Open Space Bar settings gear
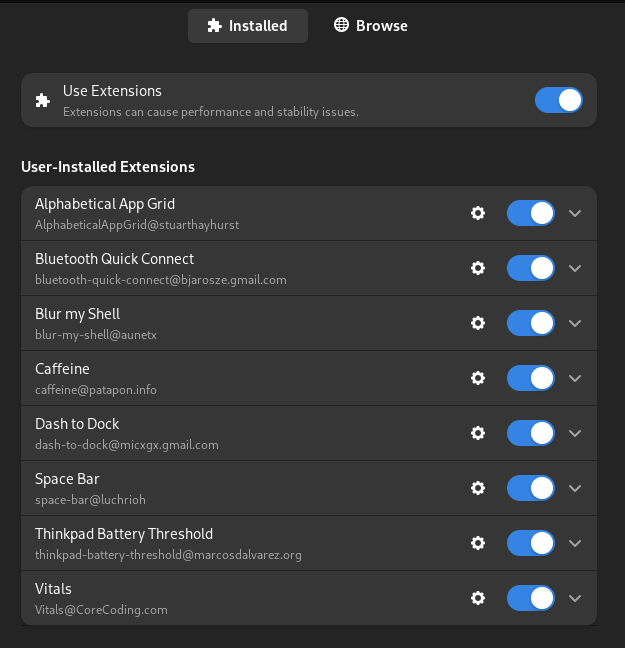 pos(478,488)
